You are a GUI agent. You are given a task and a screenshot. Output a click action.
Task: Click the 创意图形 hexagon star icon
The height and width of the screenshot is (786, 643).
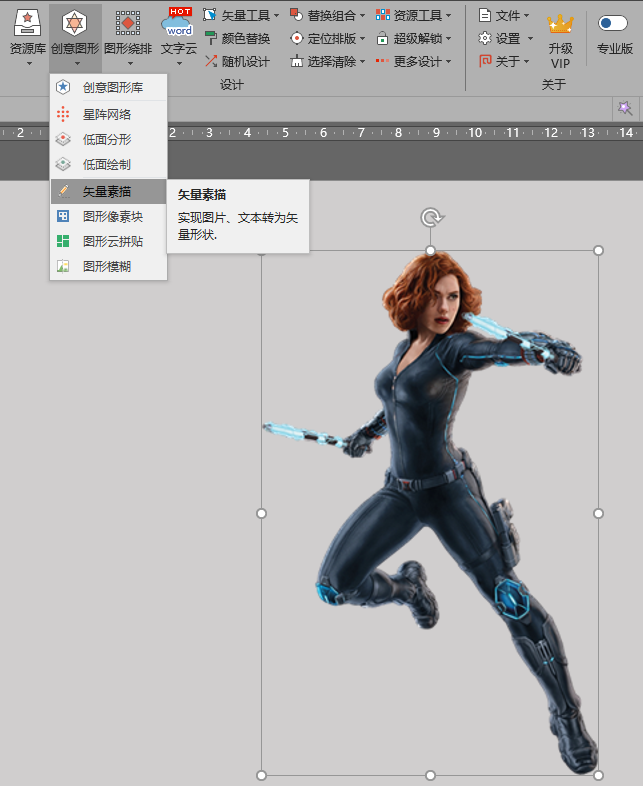click(75, 23)
